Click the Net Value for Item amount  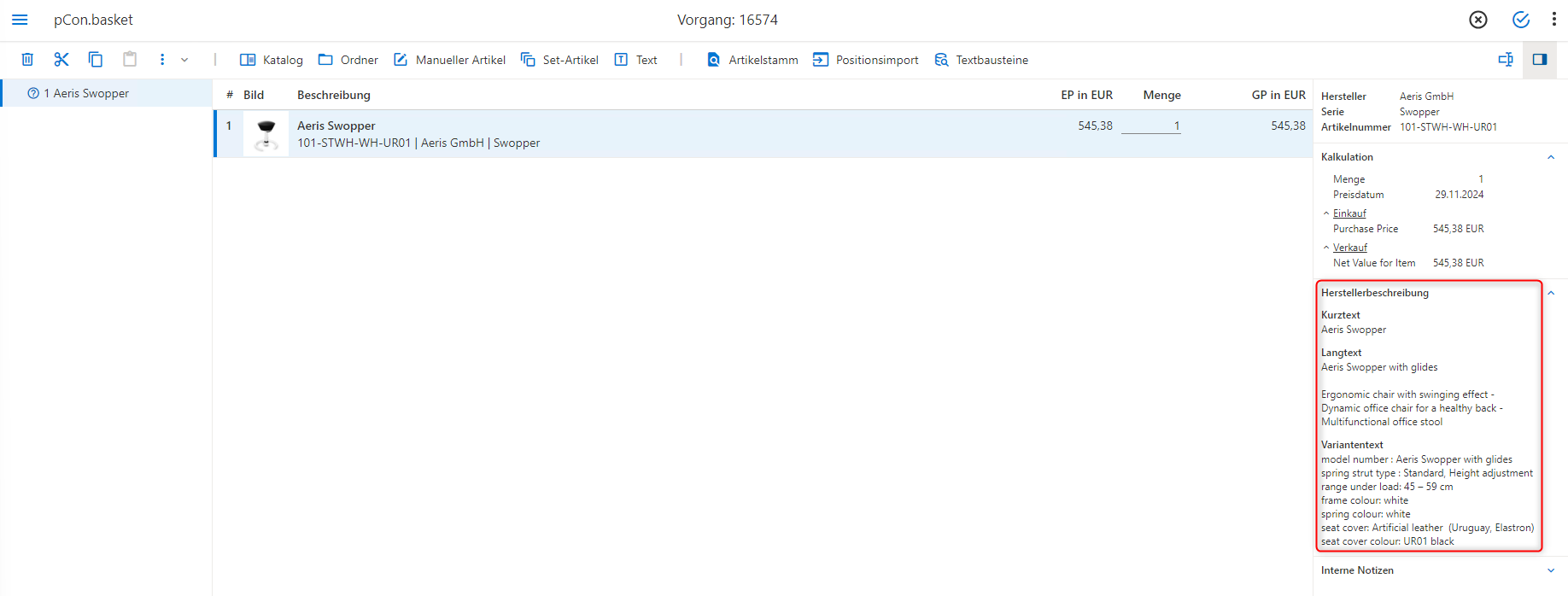point(1459,263)
